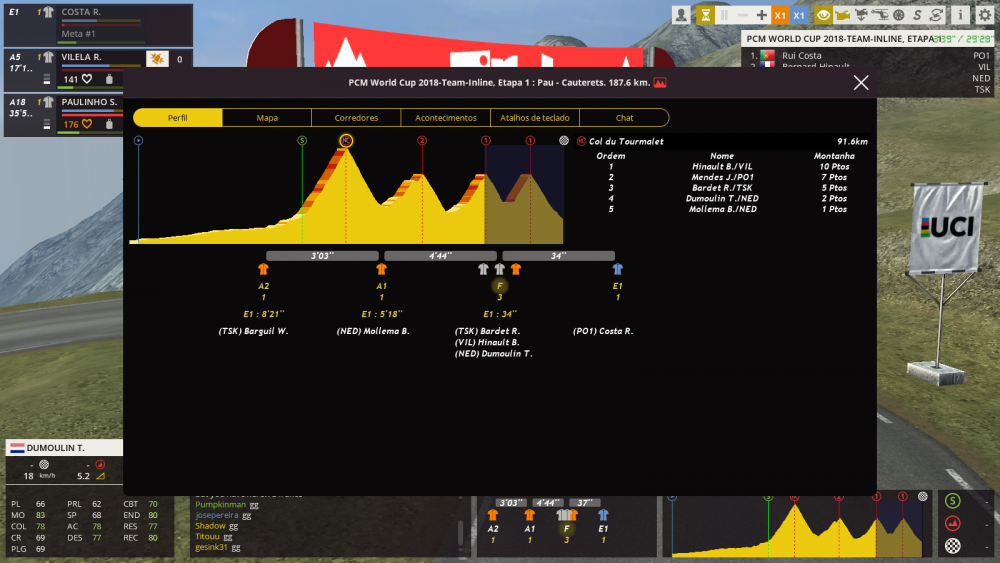Click rider name (PO1) Costa R.

603,332
